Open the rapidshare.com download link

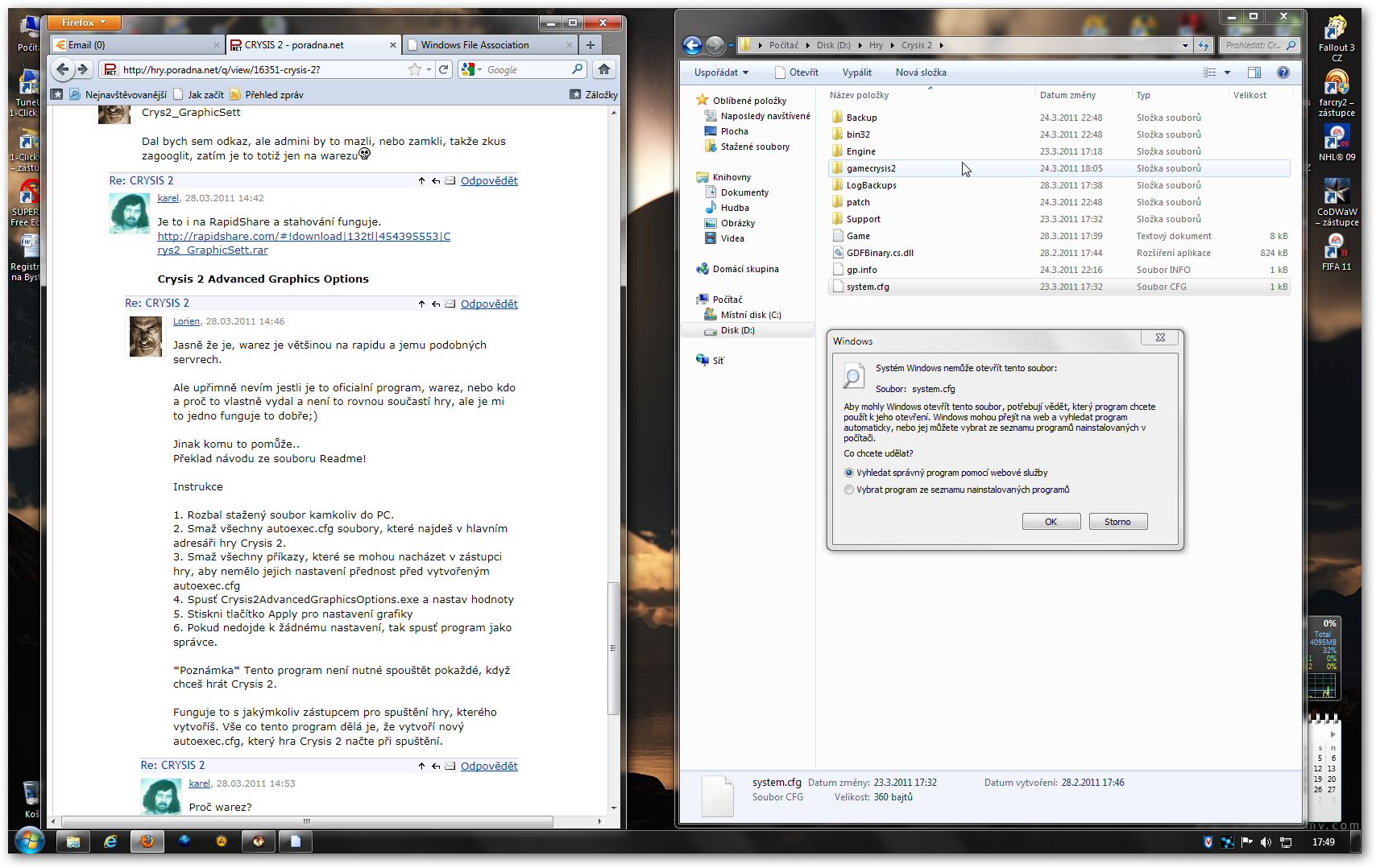point(304,243)
